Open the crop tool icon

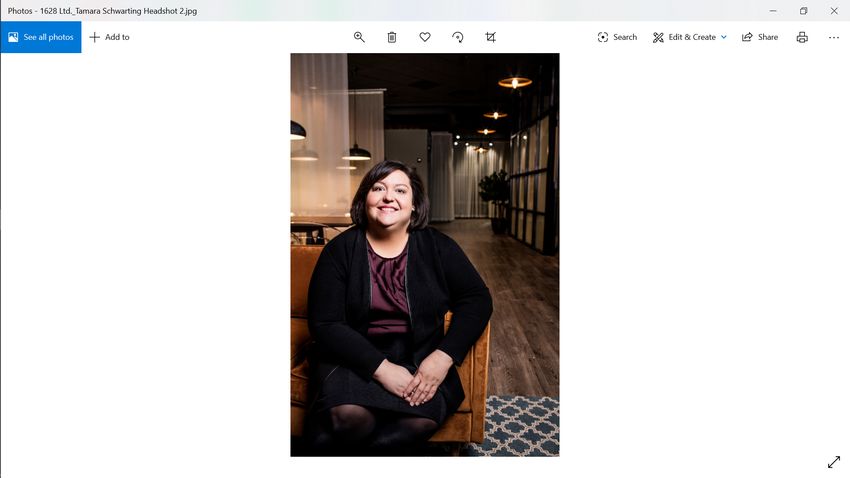[x=491, y=37]
